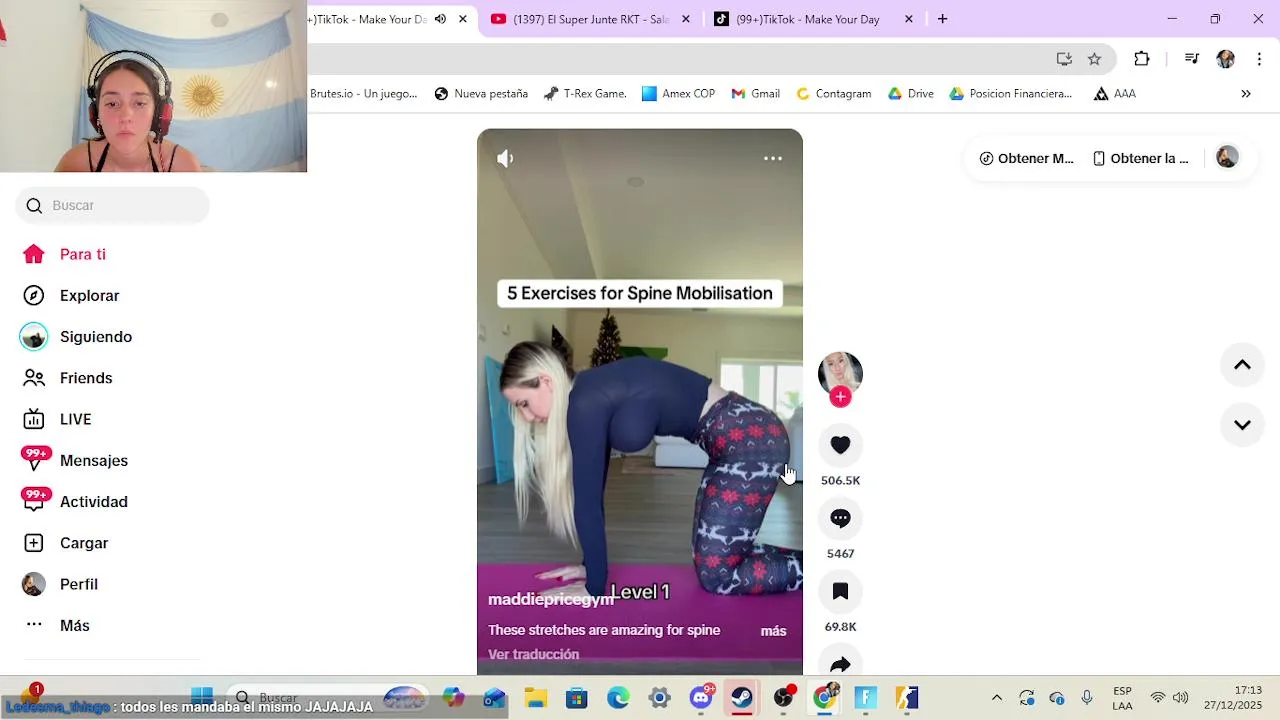Open Chrome media controls icon
Screen dimensions: 1280x720
pyautogui.click(x=1191, y=59)
